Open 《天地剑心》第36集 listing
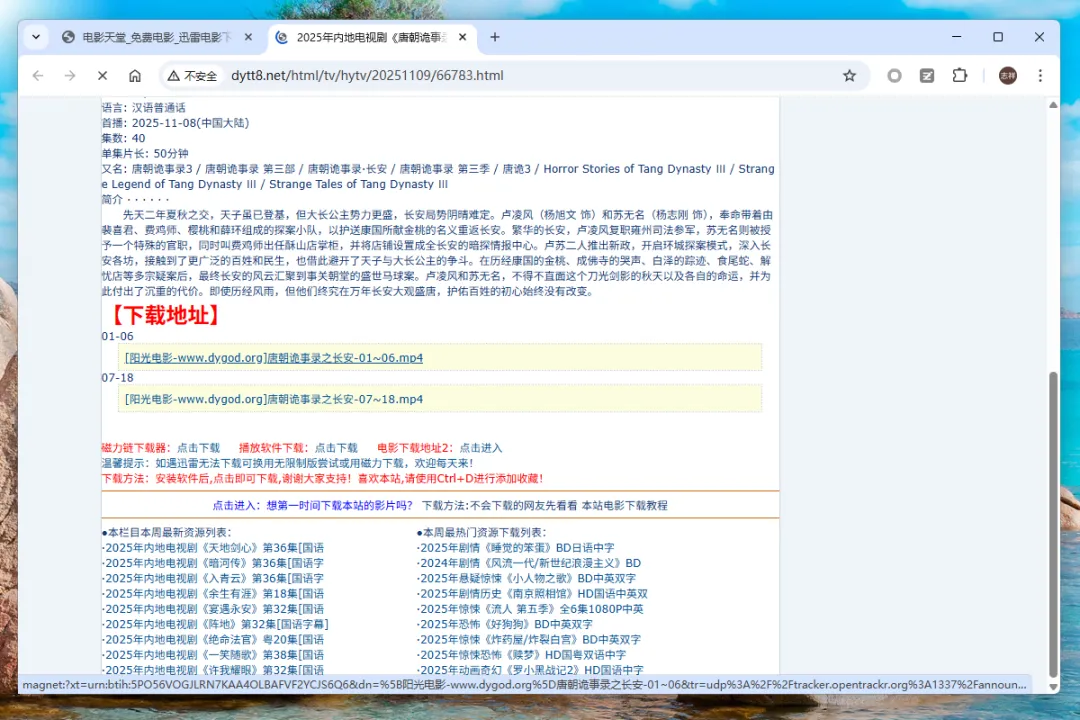Image resolution: width=1080 pixels, height=720 pixels. [214, 548]
